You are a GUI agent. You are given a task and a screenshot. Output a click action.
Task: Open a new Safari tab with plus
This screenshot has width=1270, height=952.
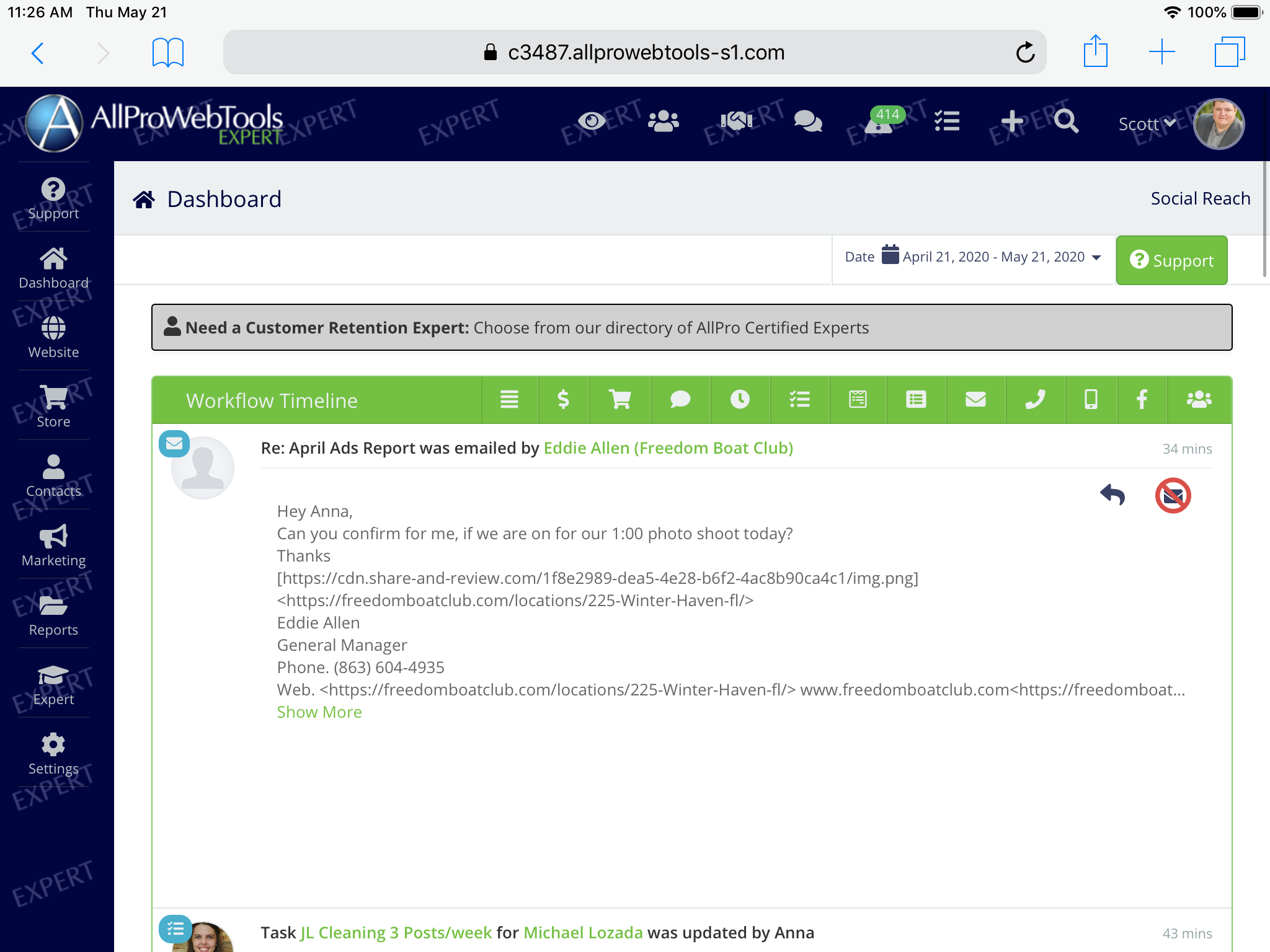1162,52
